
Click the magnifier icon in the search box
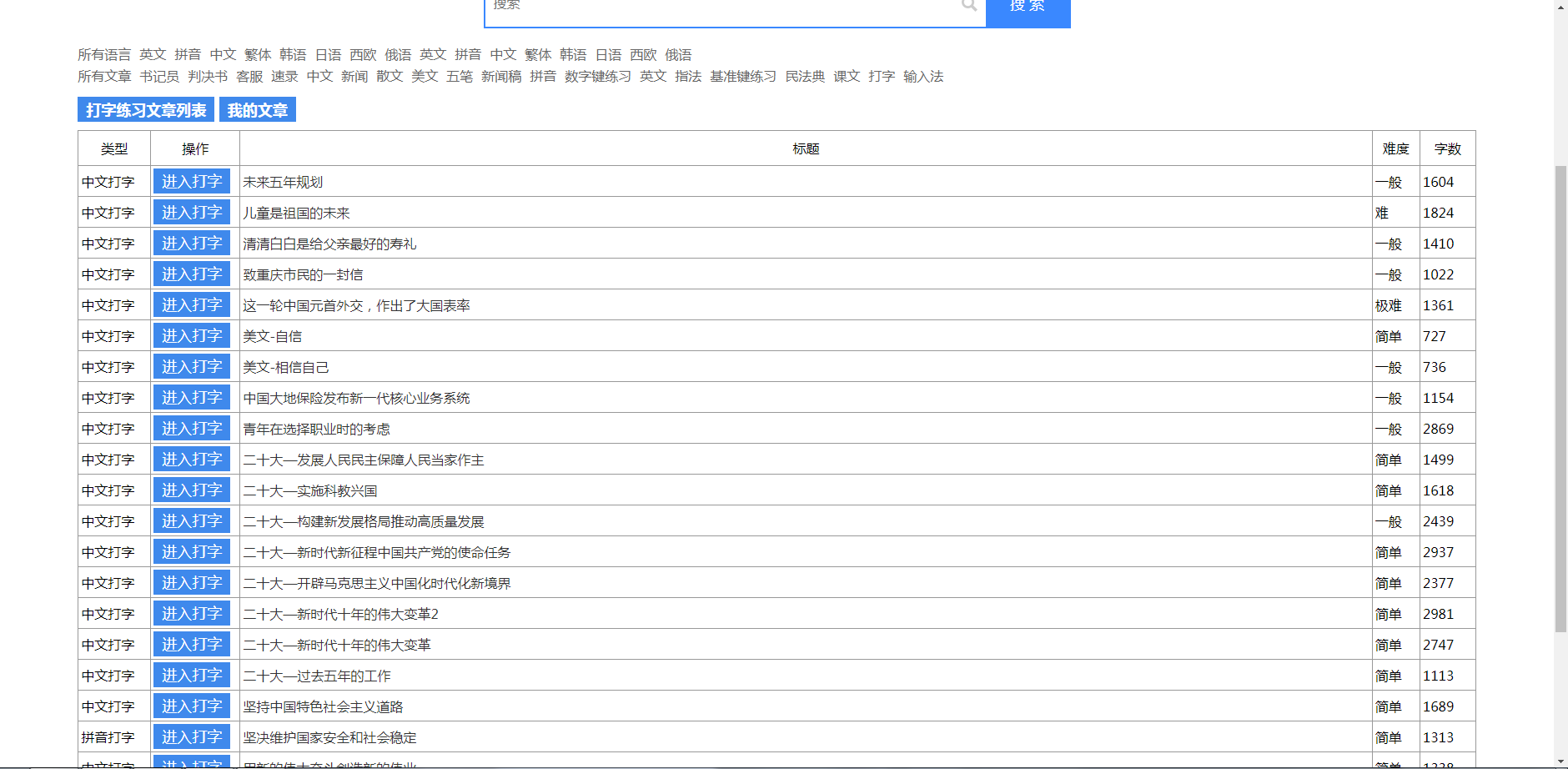pyautogui.click(x=968, y=5)
